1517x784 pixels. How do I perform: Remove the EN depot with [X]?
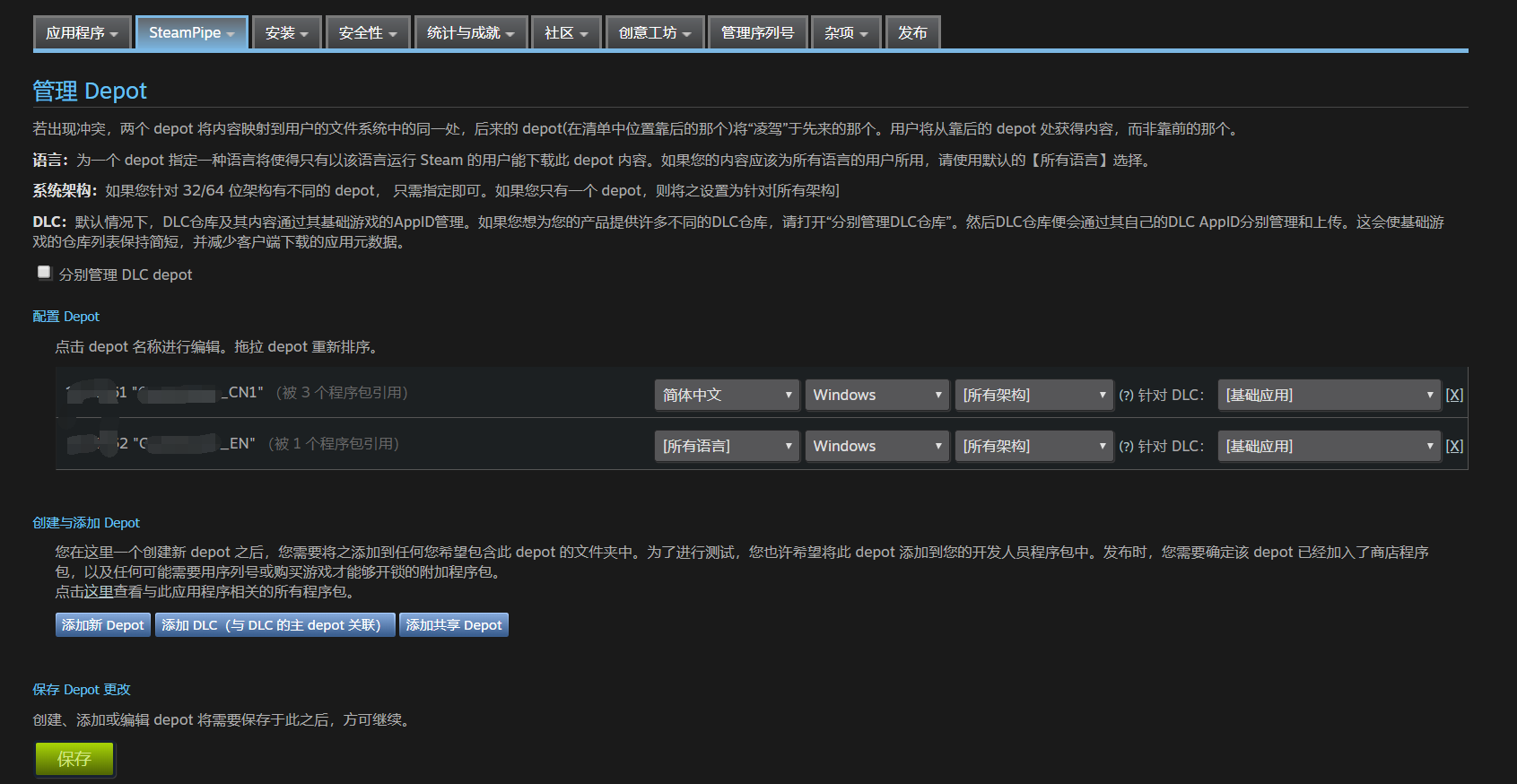[x=1454, y=446]
